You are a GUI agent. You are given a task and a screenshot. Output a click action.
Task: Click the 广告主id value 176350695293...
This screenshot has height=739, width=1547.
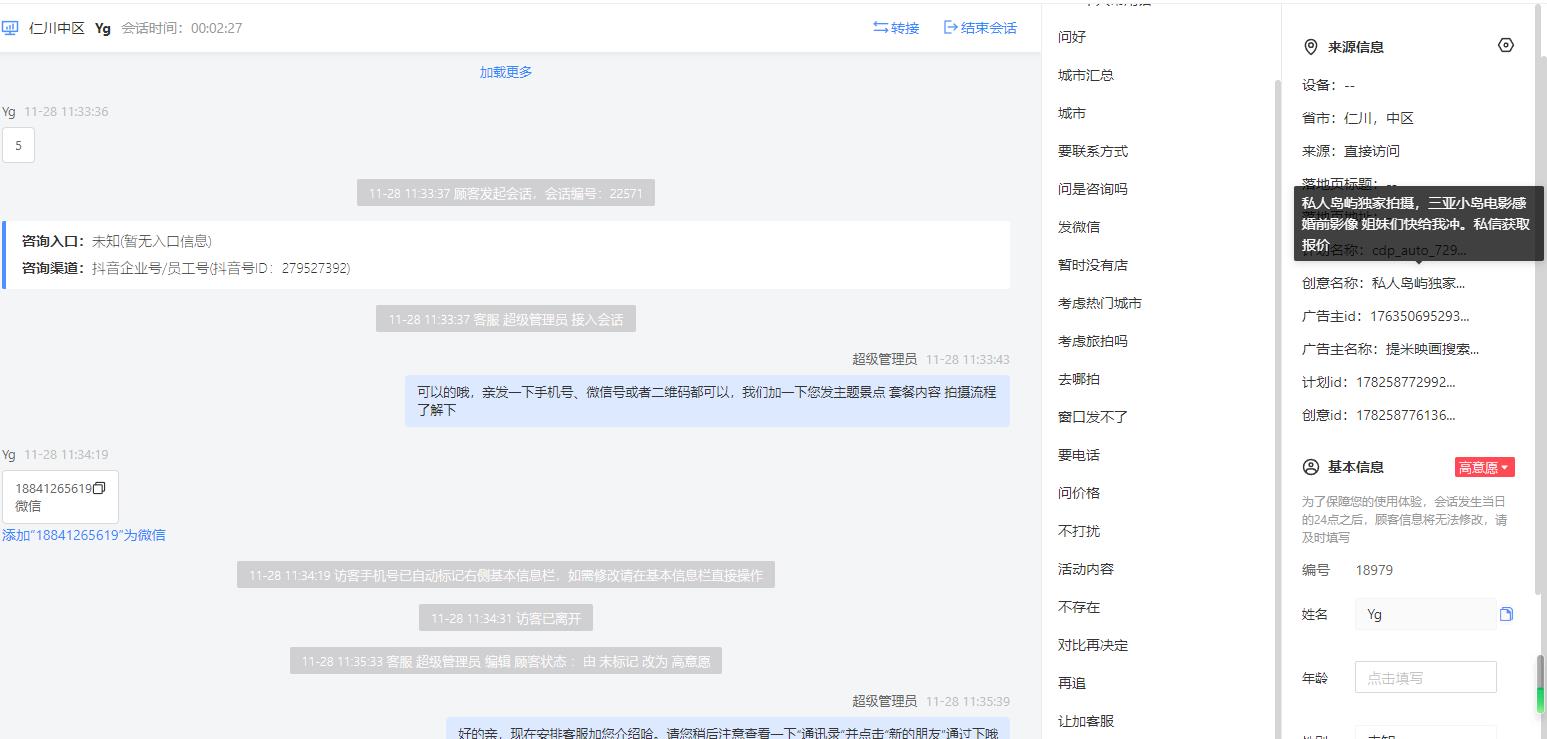1420,316
